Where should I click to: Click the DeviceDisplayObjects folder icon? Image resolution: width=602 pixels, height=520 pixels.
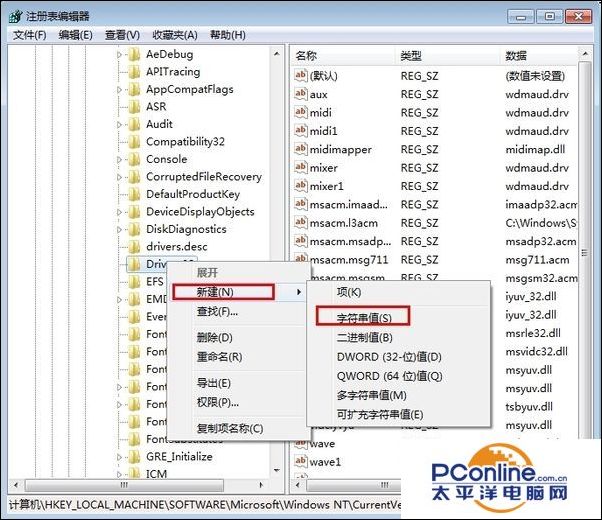[134, 212]
